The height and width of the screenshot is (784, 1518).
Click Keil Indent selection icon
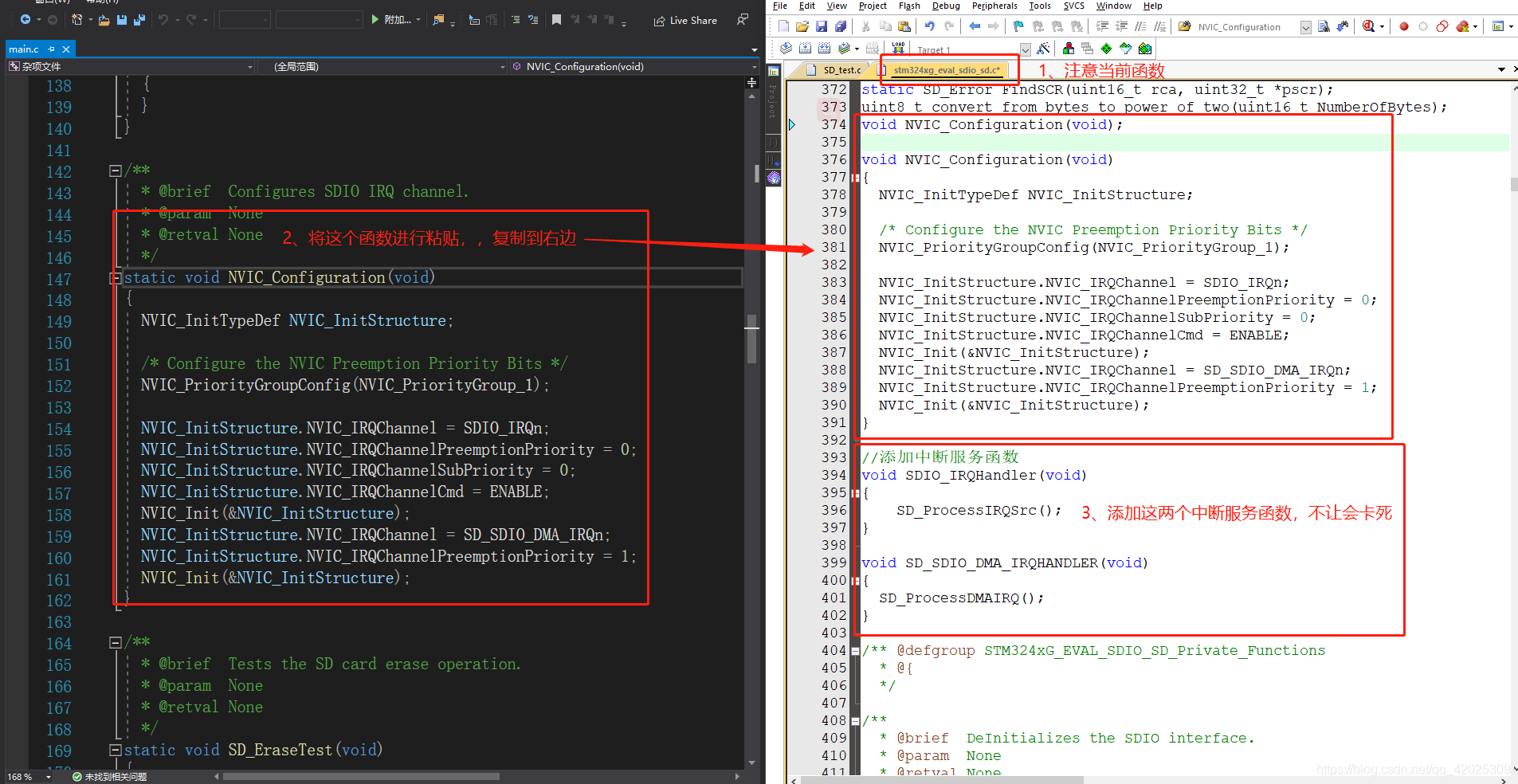pos(1102,26)
